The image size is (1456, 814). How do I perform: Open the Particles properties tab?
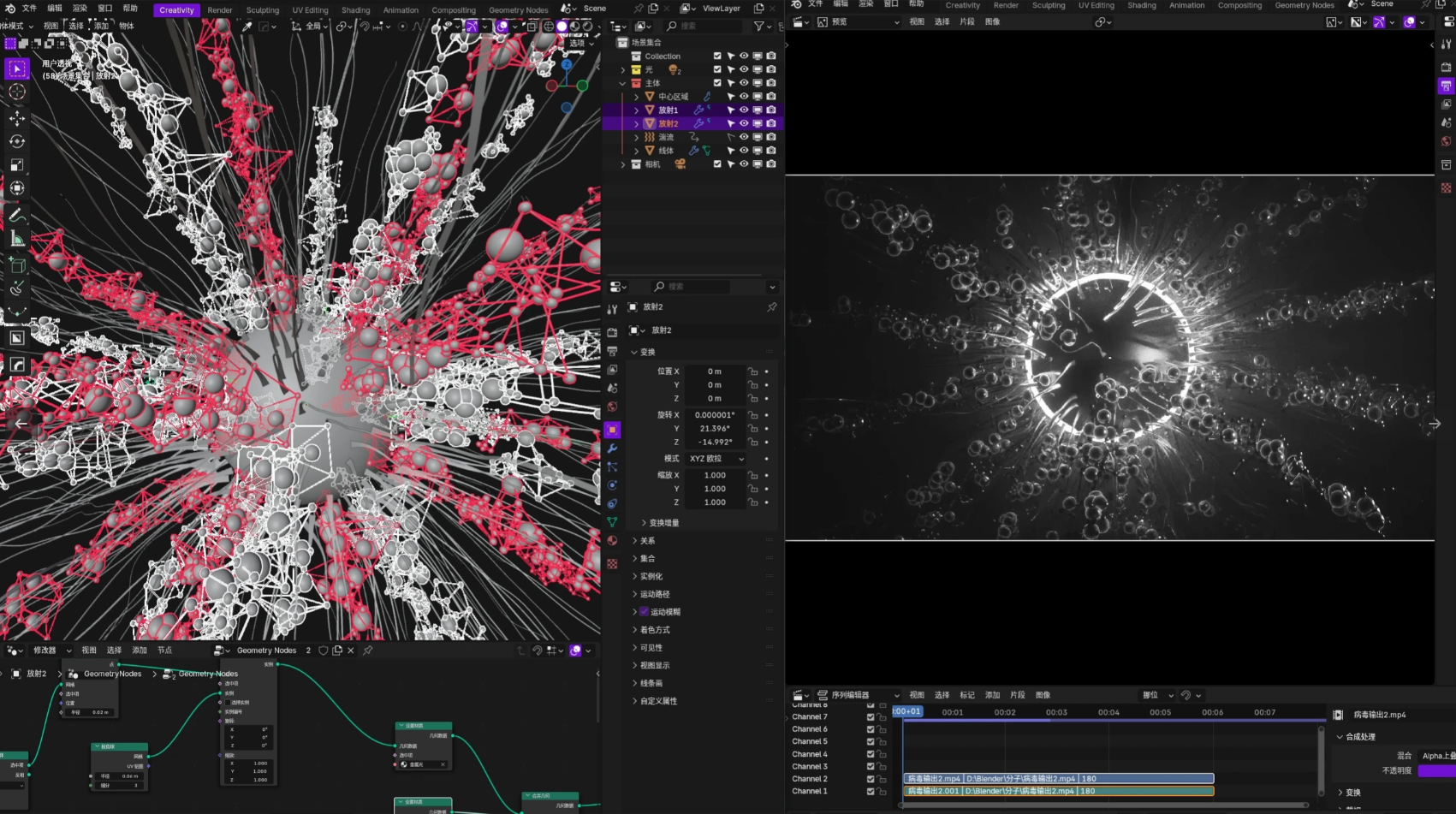[x=612, y=467]
